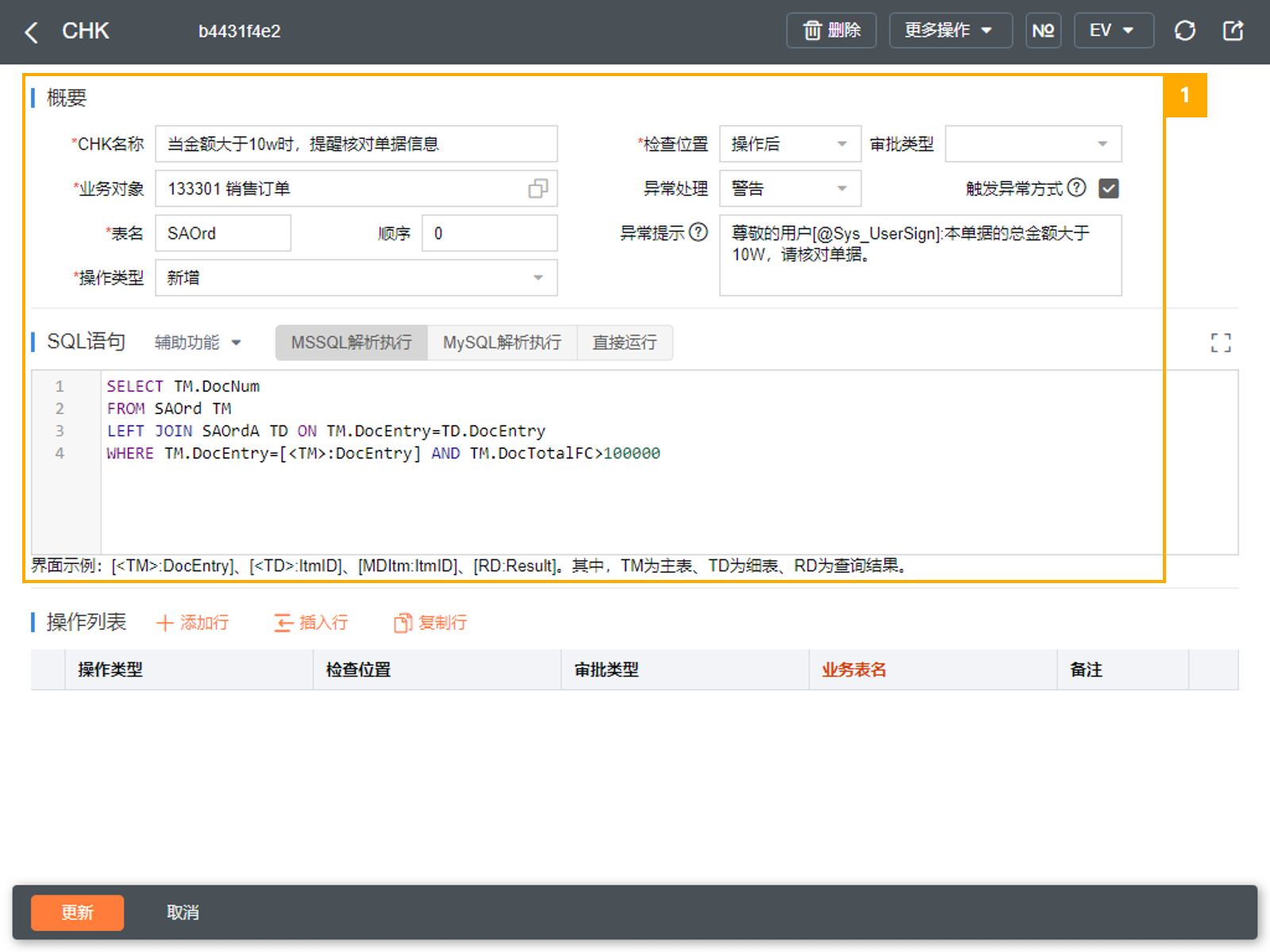Click SQL line 4 WHERE clause

383,453
